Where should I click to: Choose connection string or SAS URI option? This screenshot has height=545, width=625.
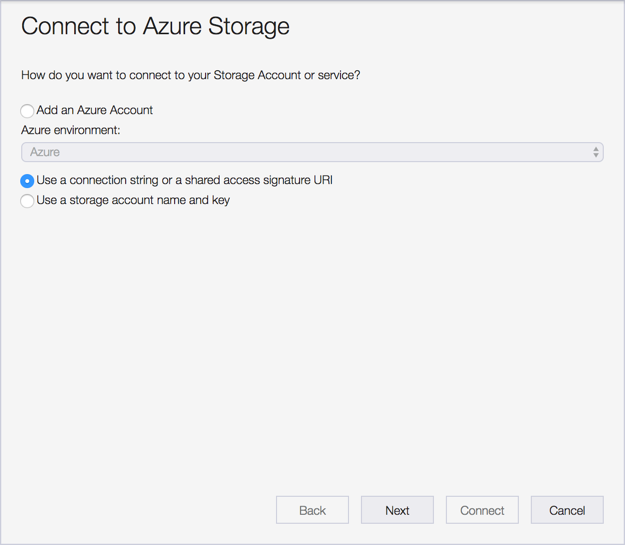(x=27, y=181)
